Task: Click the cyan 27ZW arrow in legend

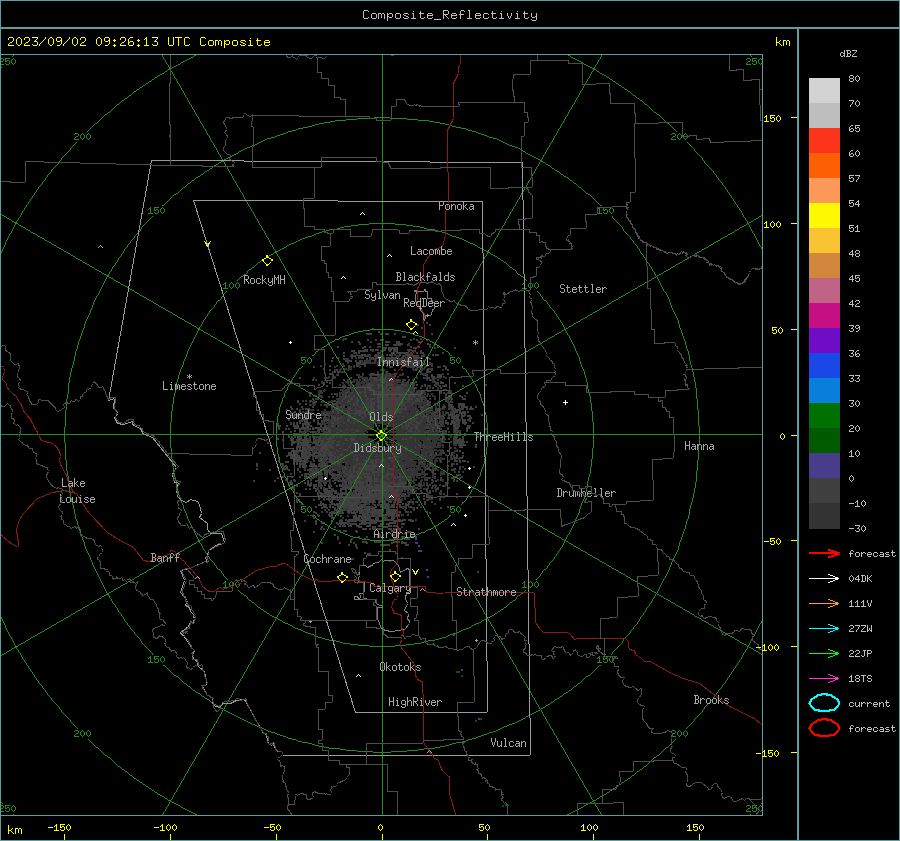Action: [x=824, y=629]
